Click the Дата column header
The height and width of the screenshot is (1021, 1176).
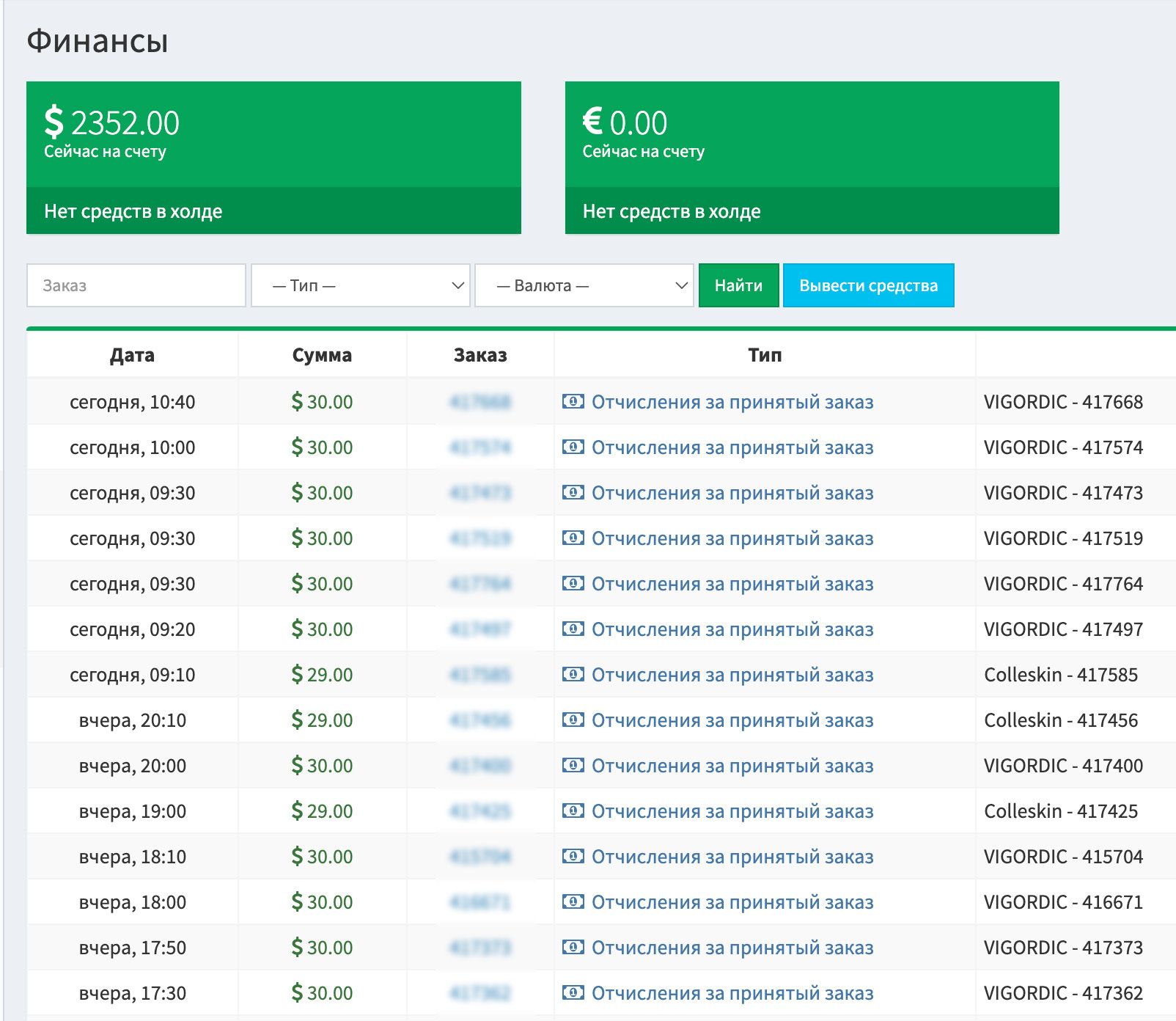[x=132, y=355]
